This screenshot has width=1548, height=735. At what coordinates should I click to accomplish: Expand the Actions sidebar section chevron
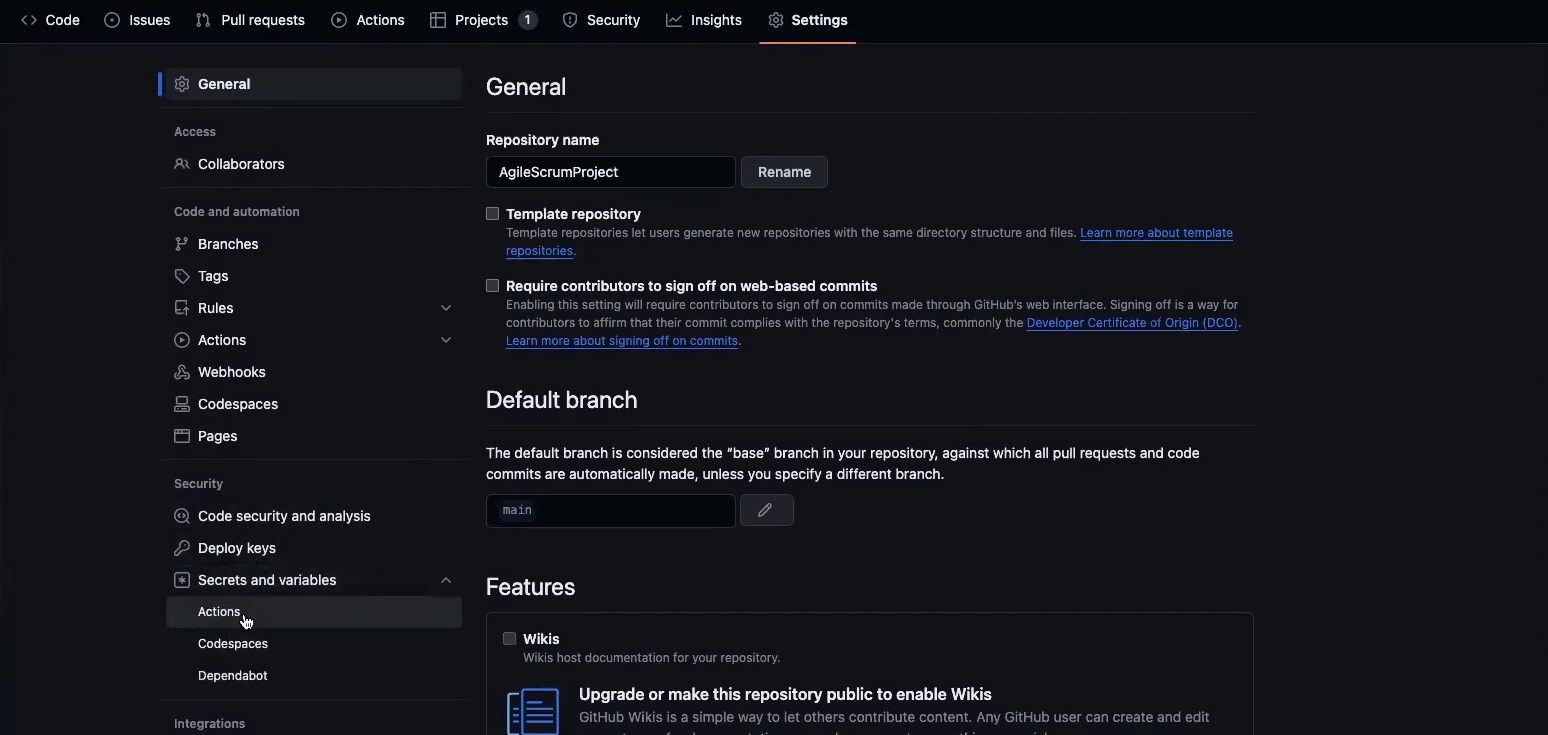(446, 340)
